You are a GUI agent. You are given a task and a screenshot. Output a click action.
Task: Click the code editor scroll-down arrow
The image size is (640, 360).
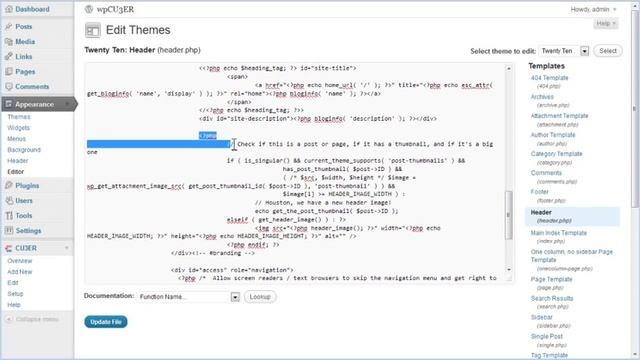(509, 270)
